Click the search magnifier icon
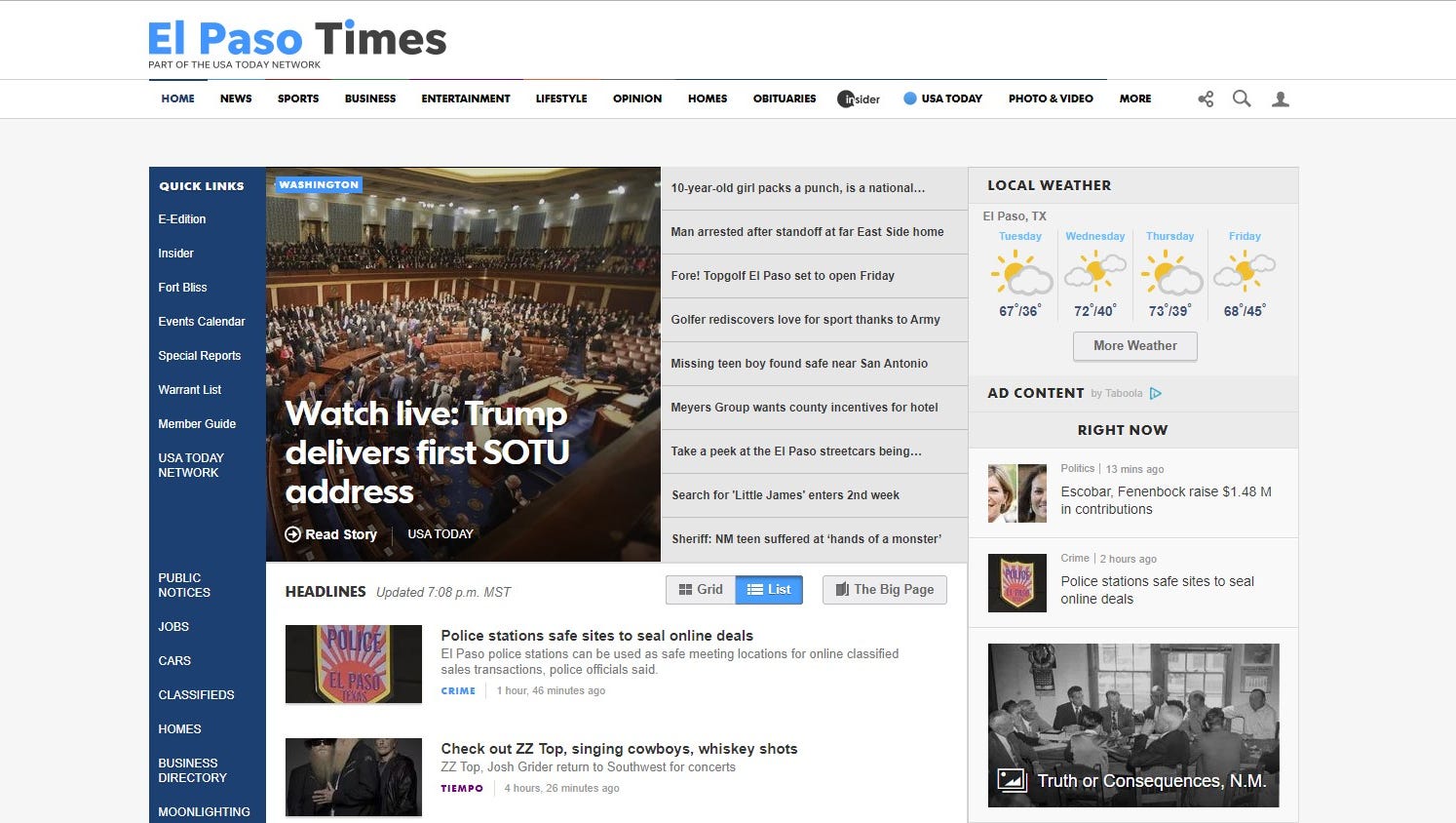The height and width of the screenshot is (823, 1456). click(1242, 98)
